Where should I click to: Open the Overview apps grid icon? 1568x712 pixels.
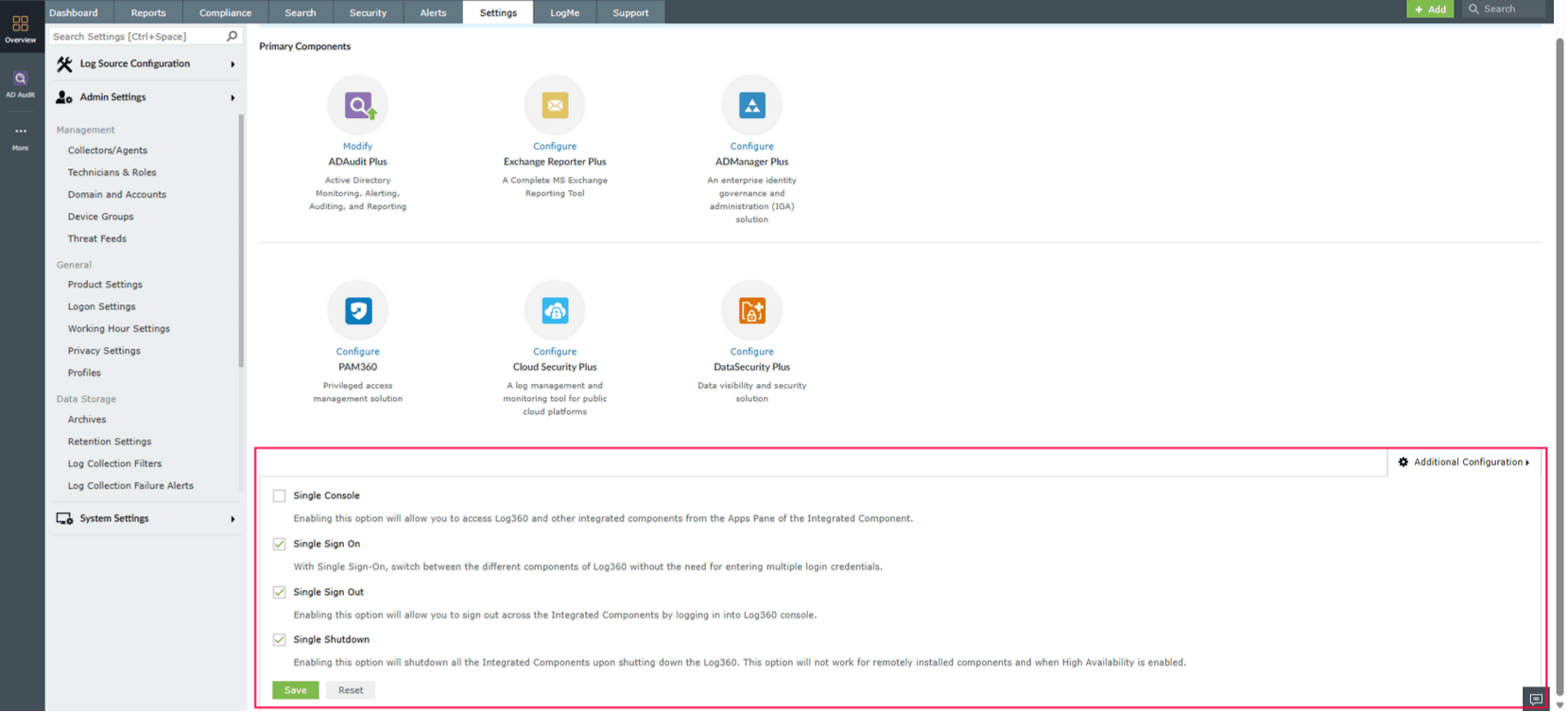click(x=20, y=24)
